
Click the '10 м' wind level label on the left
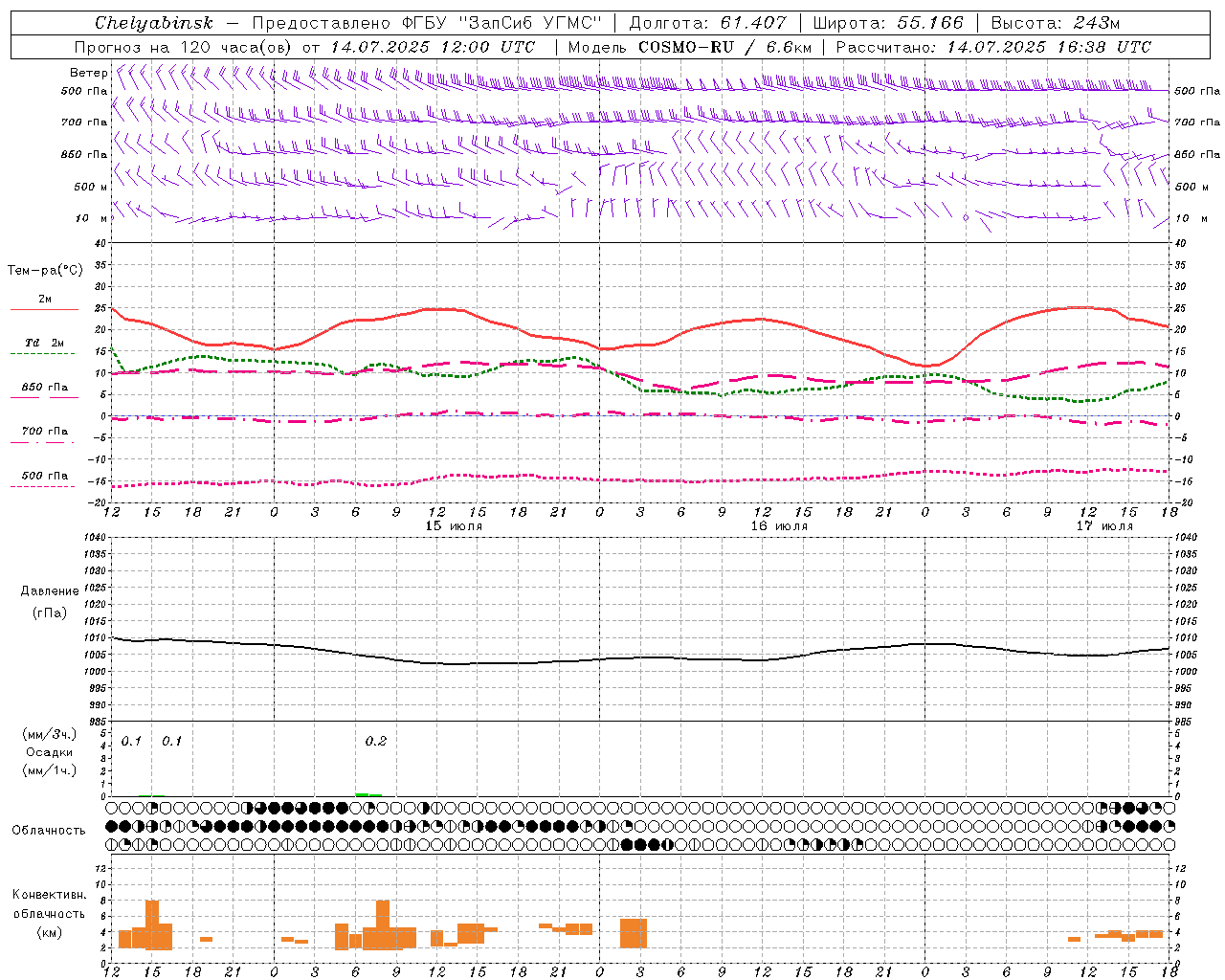pyautogui.click(x=91, y=218)
